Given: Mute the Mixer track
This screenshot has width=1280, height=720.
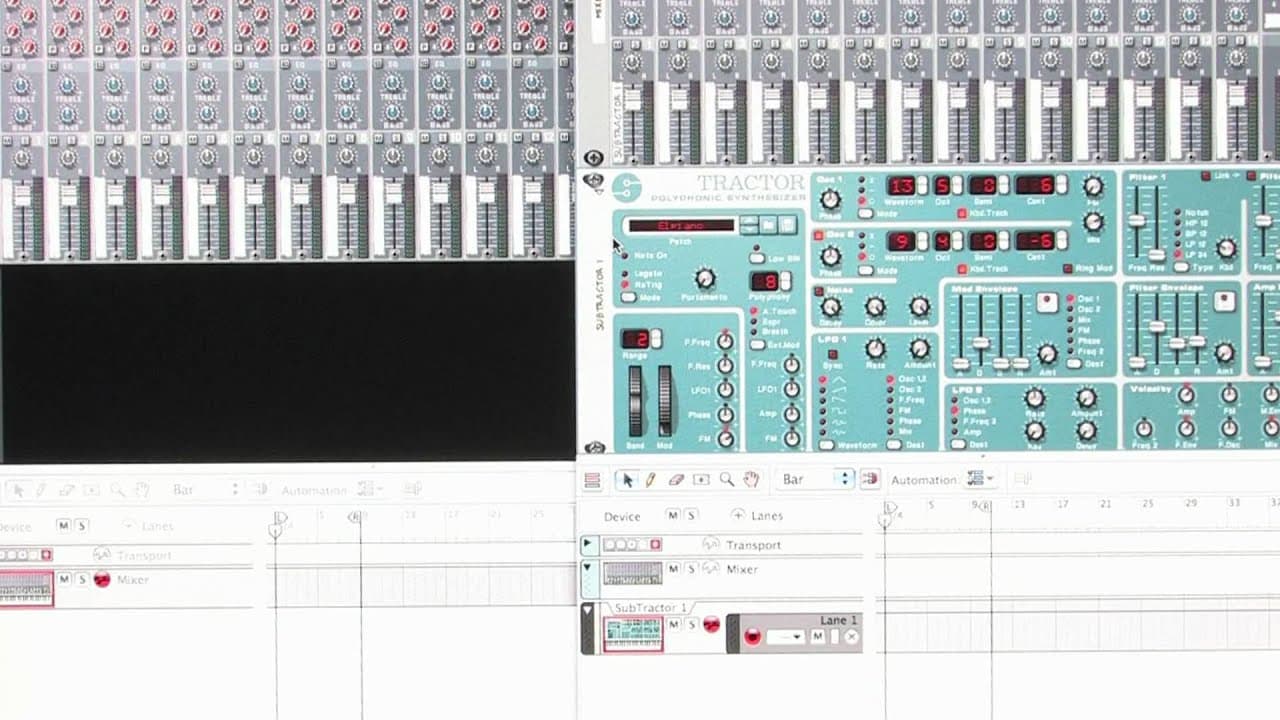Looking at the screenshot, I should 673,568.
